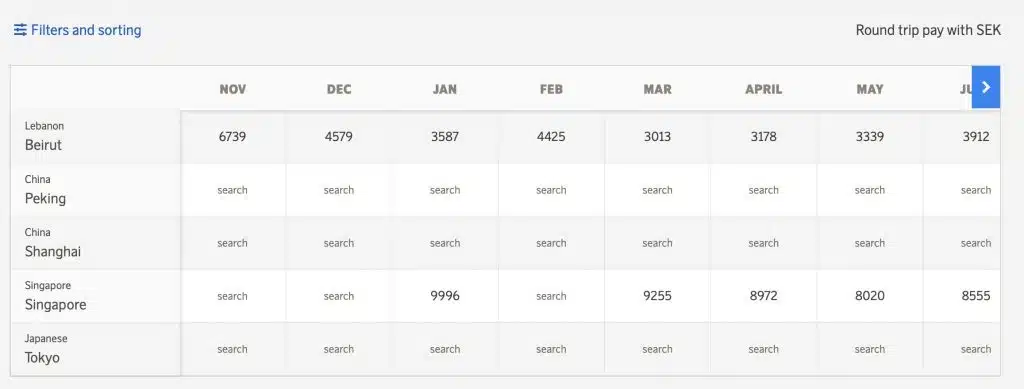Search Peking flights for May
1024x389 pixels.
(x=870, y=190)
